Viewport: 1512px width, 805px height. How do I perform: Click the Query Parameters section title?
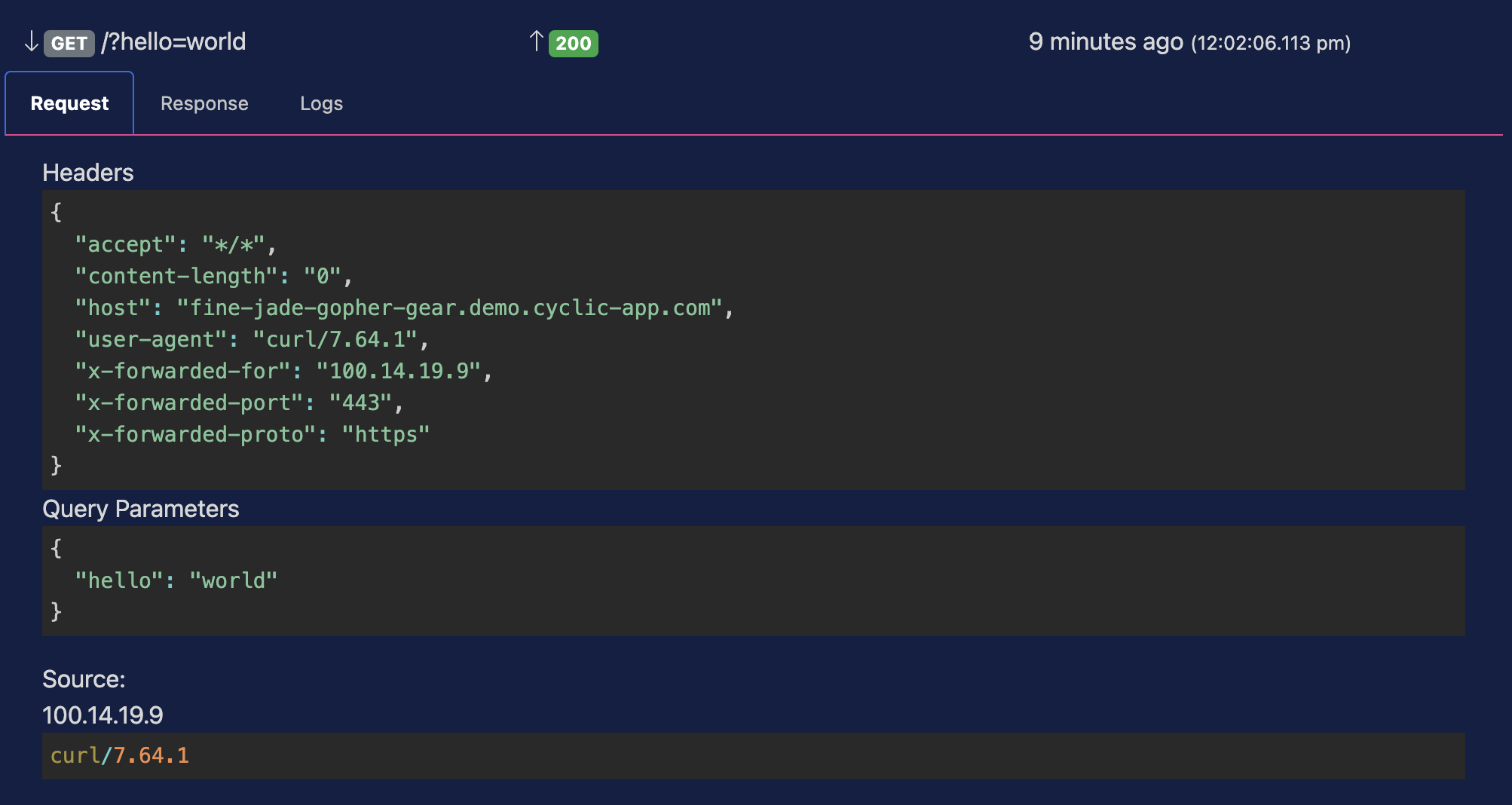(x=142, y=509)
